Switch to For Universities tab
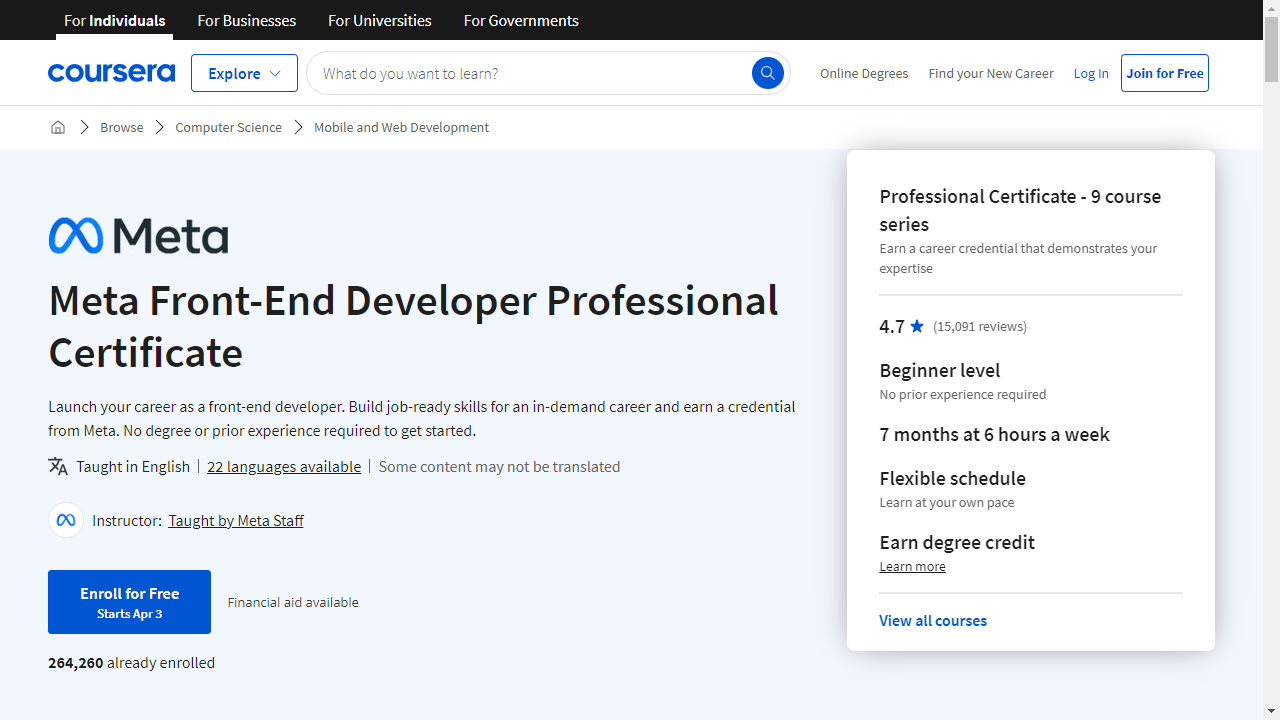The width and height of the screenshot is (1280, 720). (x=380, y=20)
